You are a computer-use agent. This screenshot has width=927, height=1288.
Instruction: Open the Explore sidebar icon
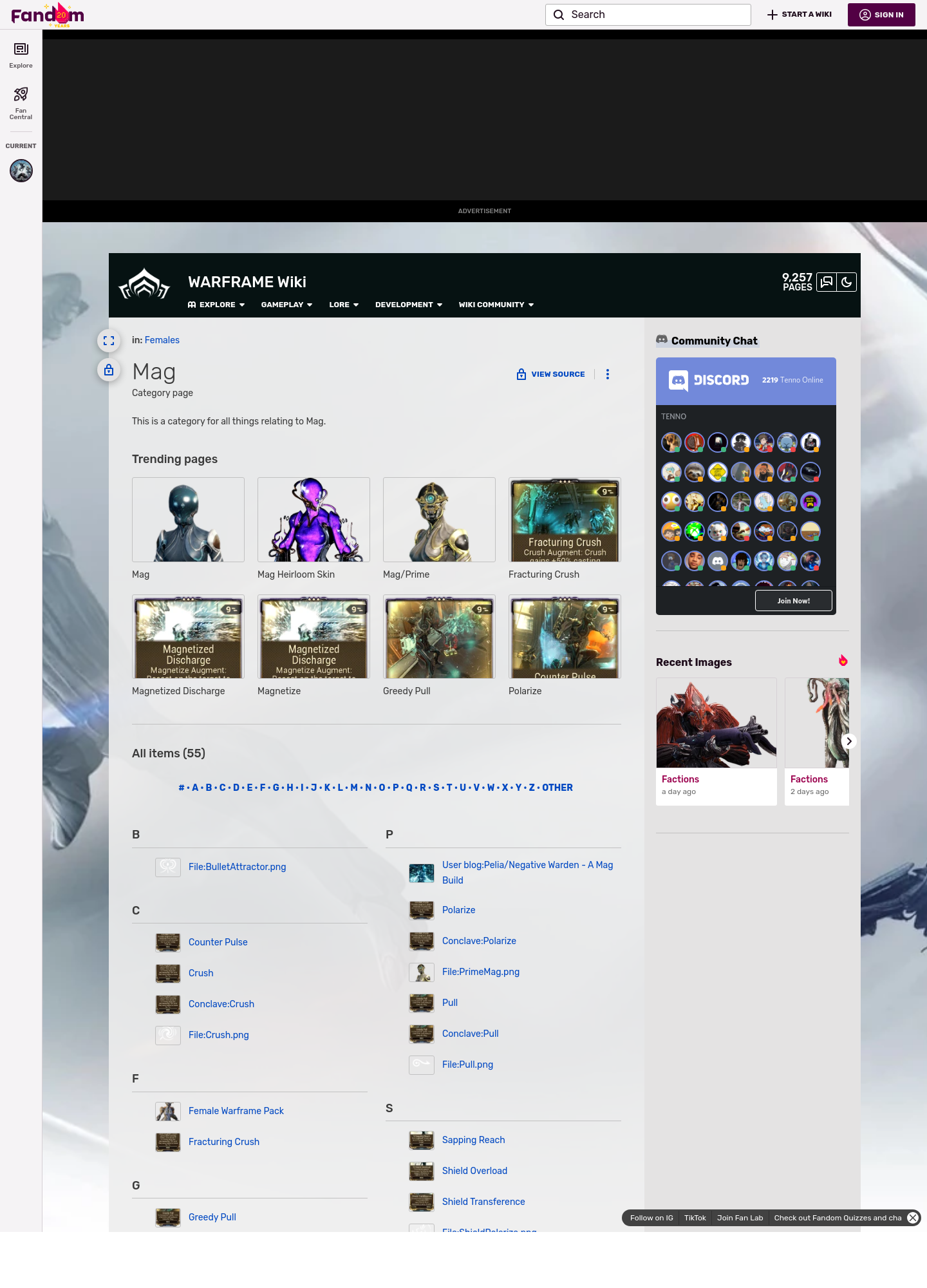pyautogui.click(x=21, y=55)
